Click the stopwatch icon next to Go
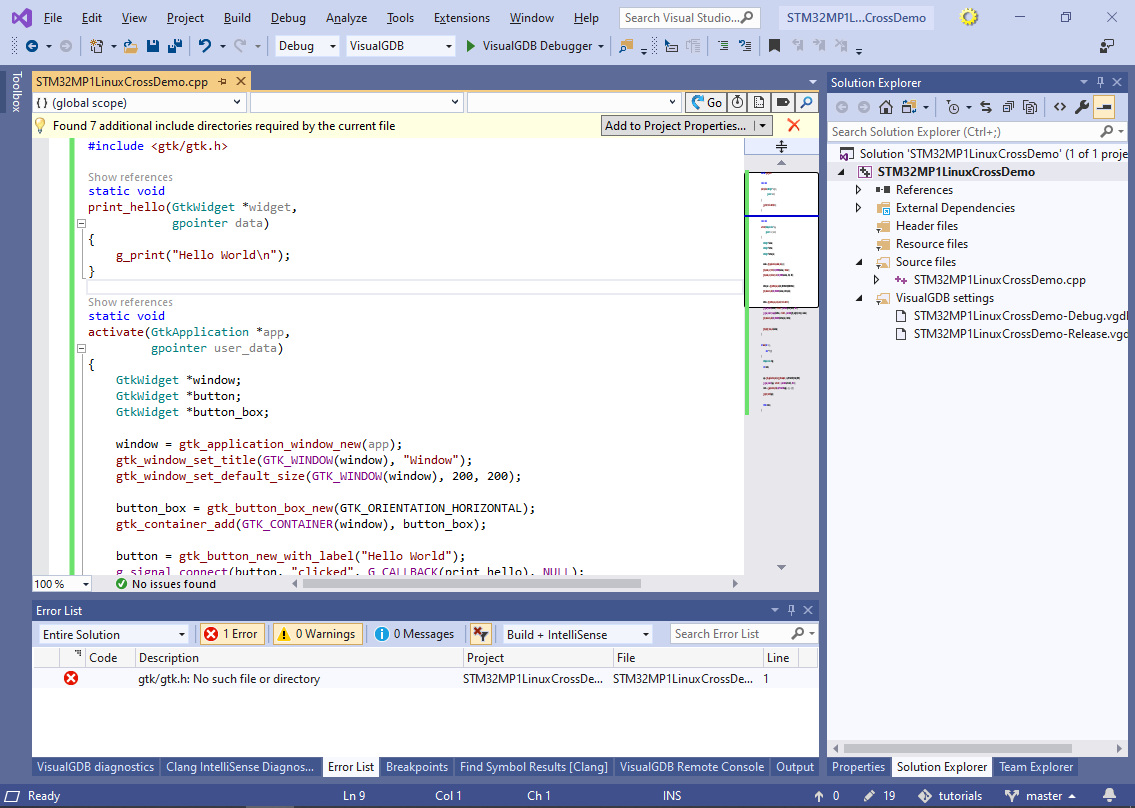This screenshot has height=808, width=1135. [x=737, y=103]
